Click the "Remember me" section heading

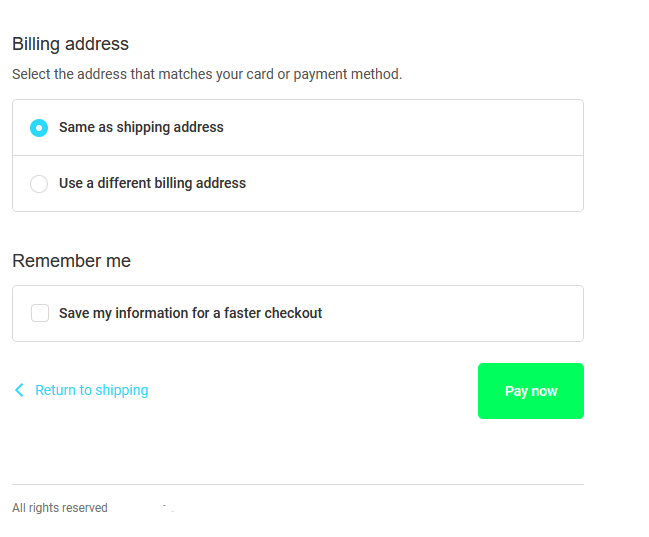[x=71, y=261]
